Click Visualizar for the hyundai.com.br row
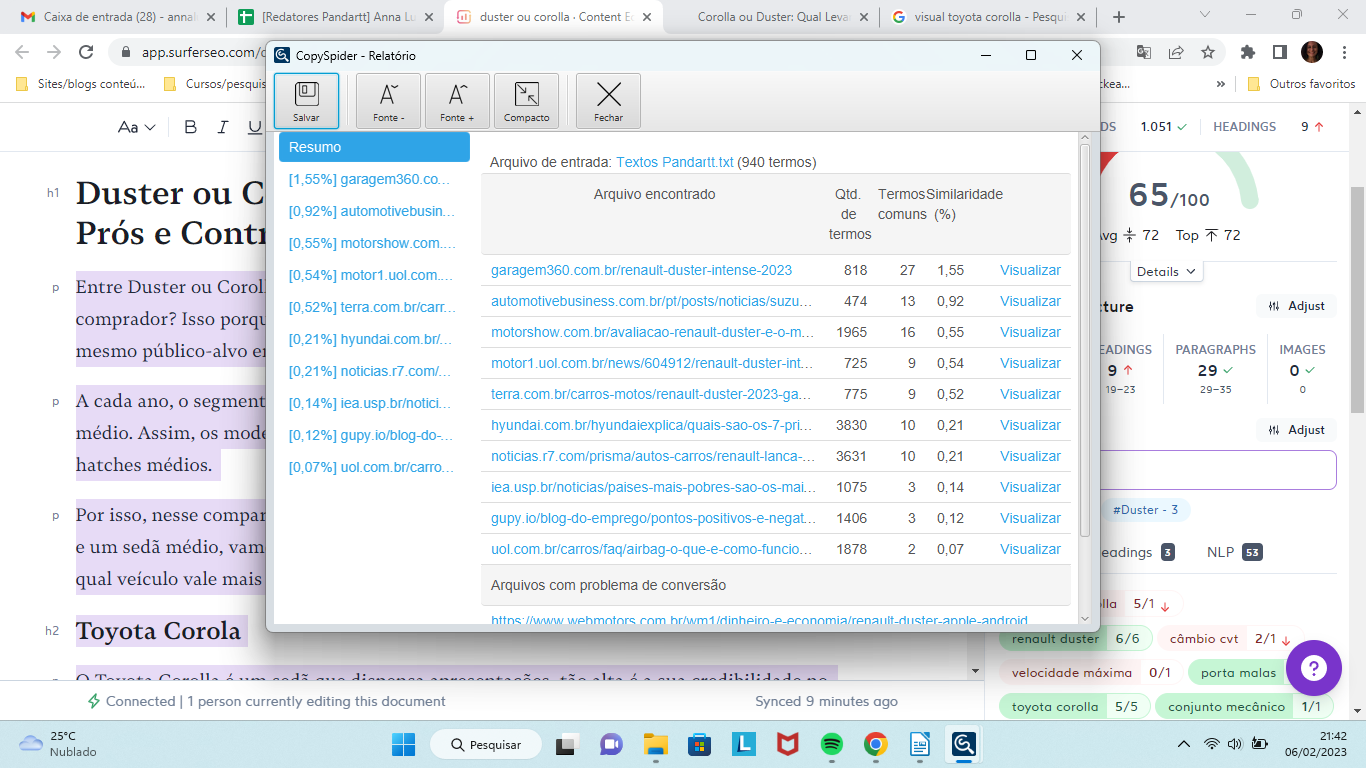1366x768 pixels. tap(1030, 425)
